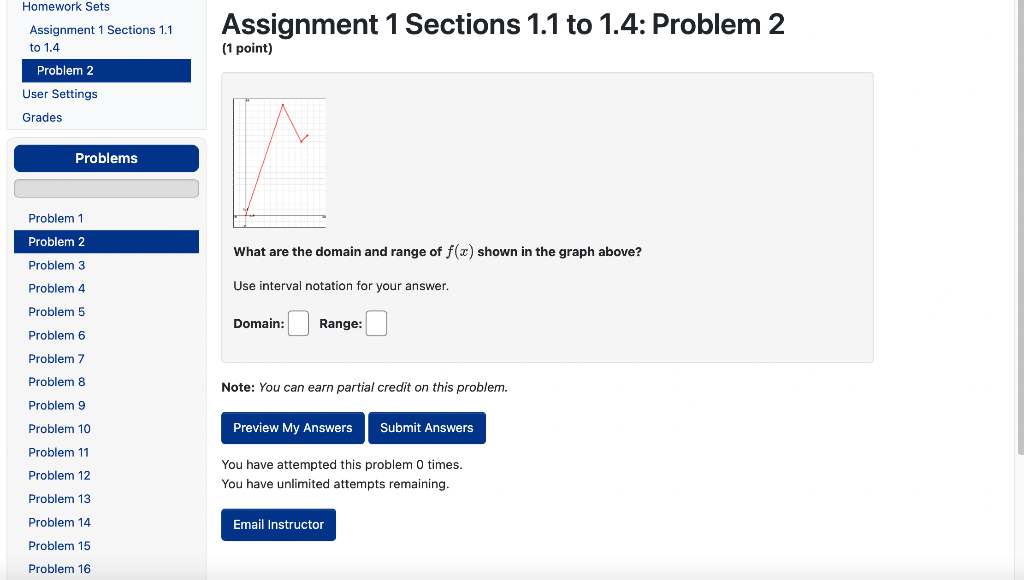Open Problem 5
1024x580 pixels.
tap(56, 311)
